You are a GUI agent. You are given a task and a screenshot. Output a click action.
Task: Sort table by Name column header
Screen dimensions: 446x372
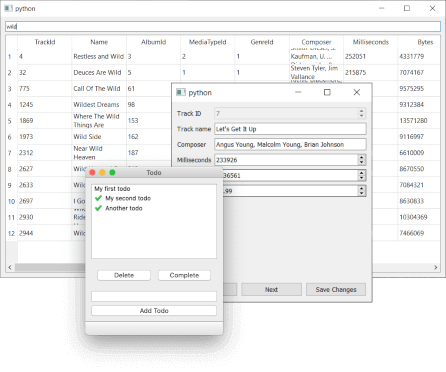click(99, 42)
